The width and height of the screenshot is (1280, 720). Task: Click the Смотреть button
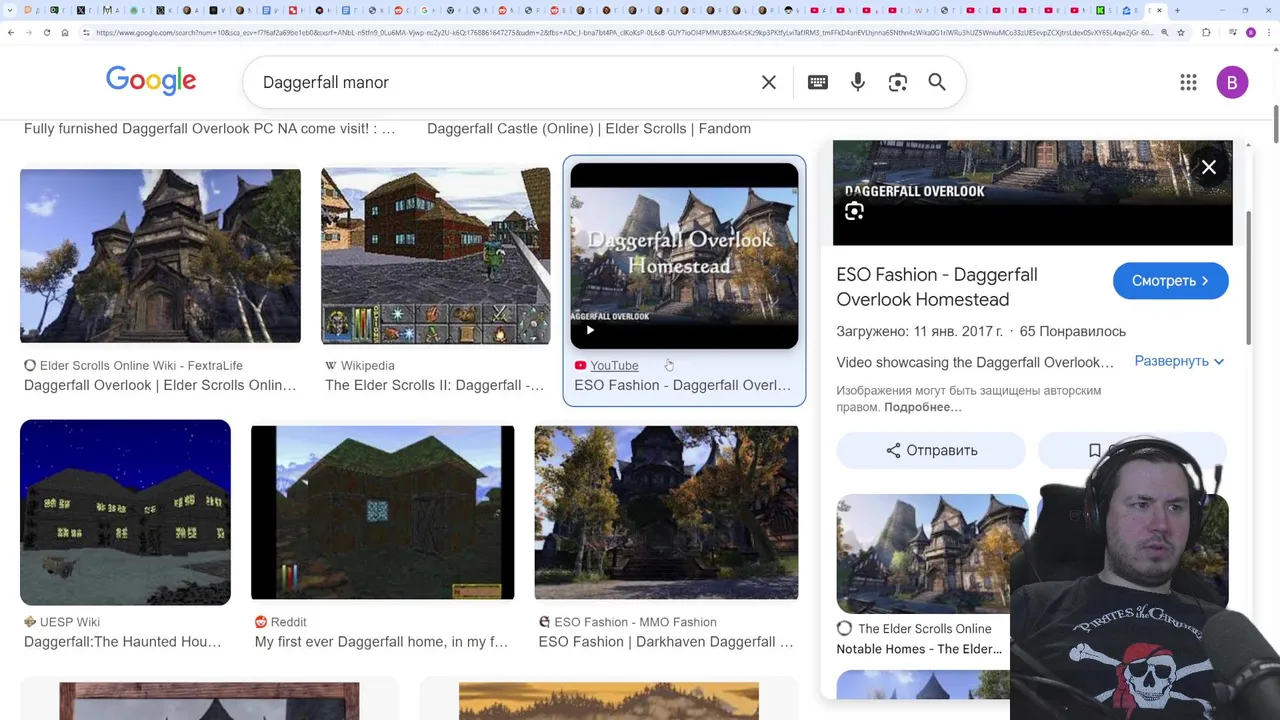pos(1170,281)
